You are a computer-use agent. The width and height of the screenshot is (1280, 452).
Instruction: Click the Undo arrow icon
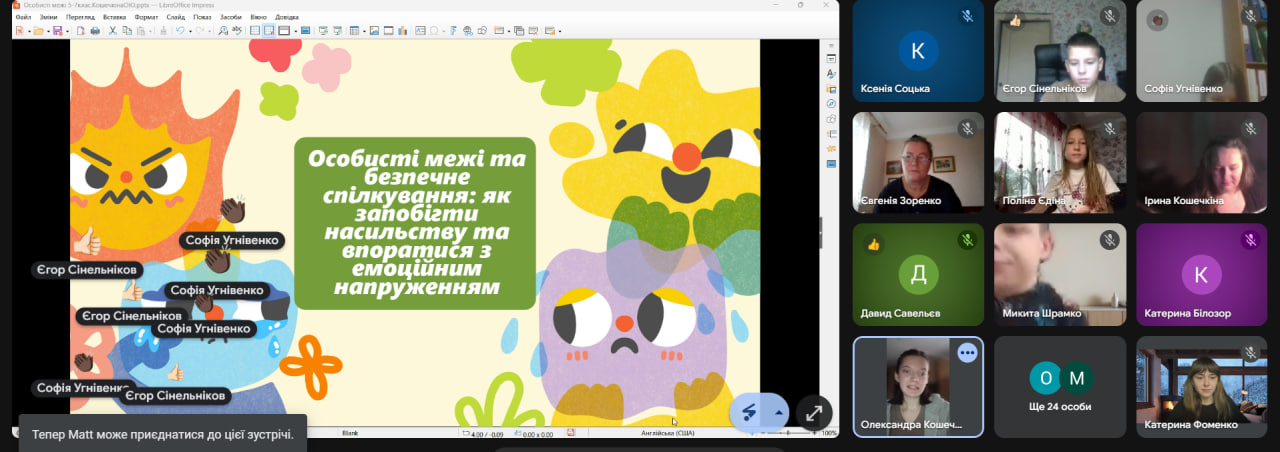click(x=178, y=31)
